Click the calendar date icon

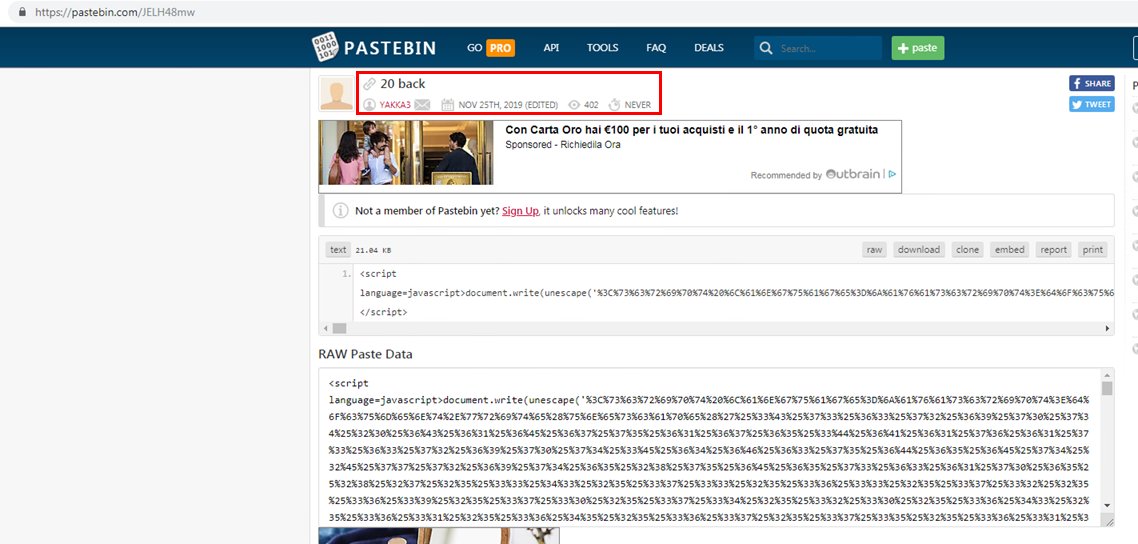click(447, 105)
